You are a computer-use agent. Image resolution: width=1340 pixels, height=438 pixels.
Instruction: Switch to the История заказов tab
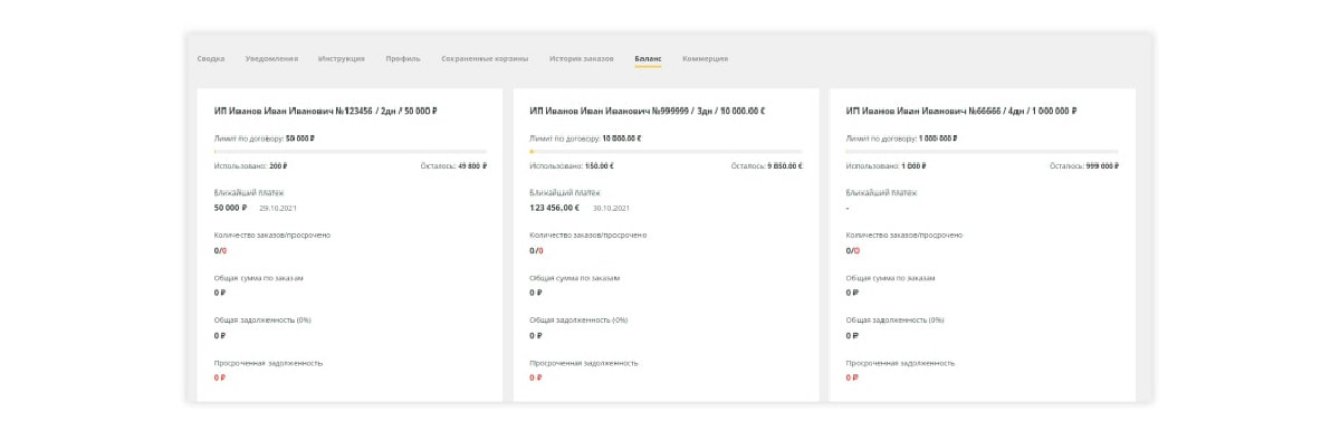pos(581,59)
